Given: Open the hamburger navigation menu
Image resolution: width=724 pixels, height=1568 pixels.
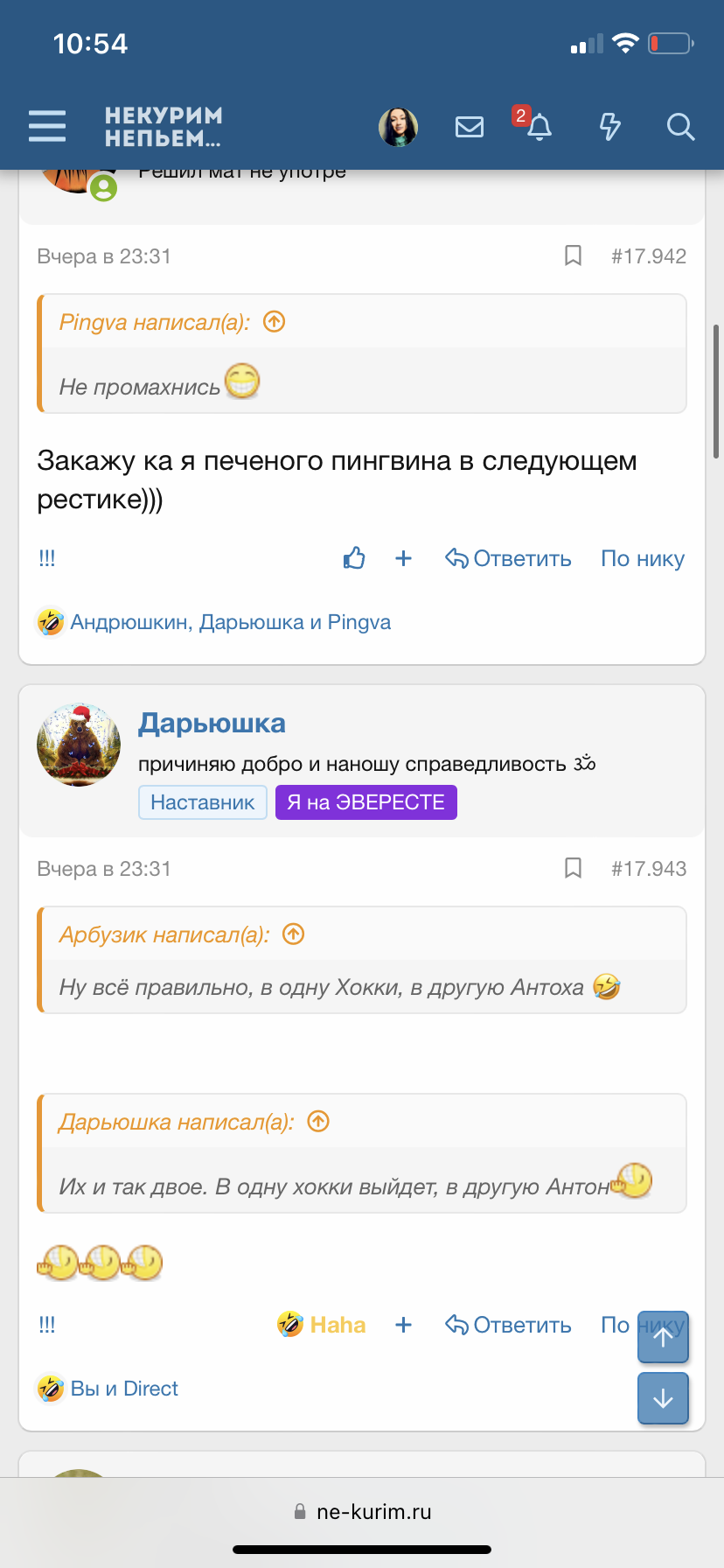Looking at the screenshot, I should click(x=47, y=126).
